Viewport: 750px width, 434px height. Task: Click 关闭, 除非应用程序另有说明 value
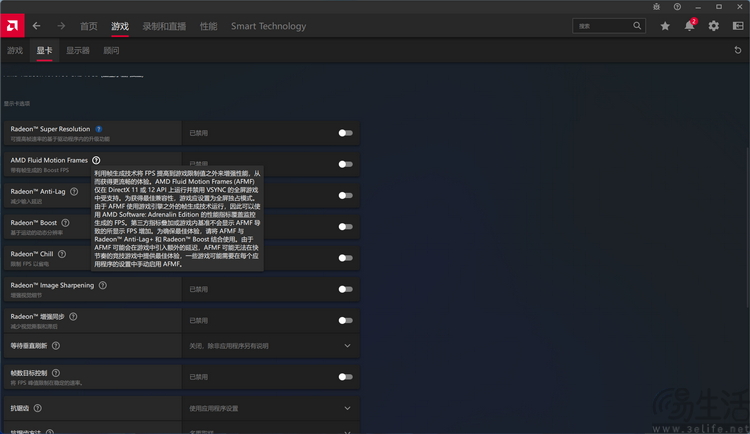(x=229, y=345)
